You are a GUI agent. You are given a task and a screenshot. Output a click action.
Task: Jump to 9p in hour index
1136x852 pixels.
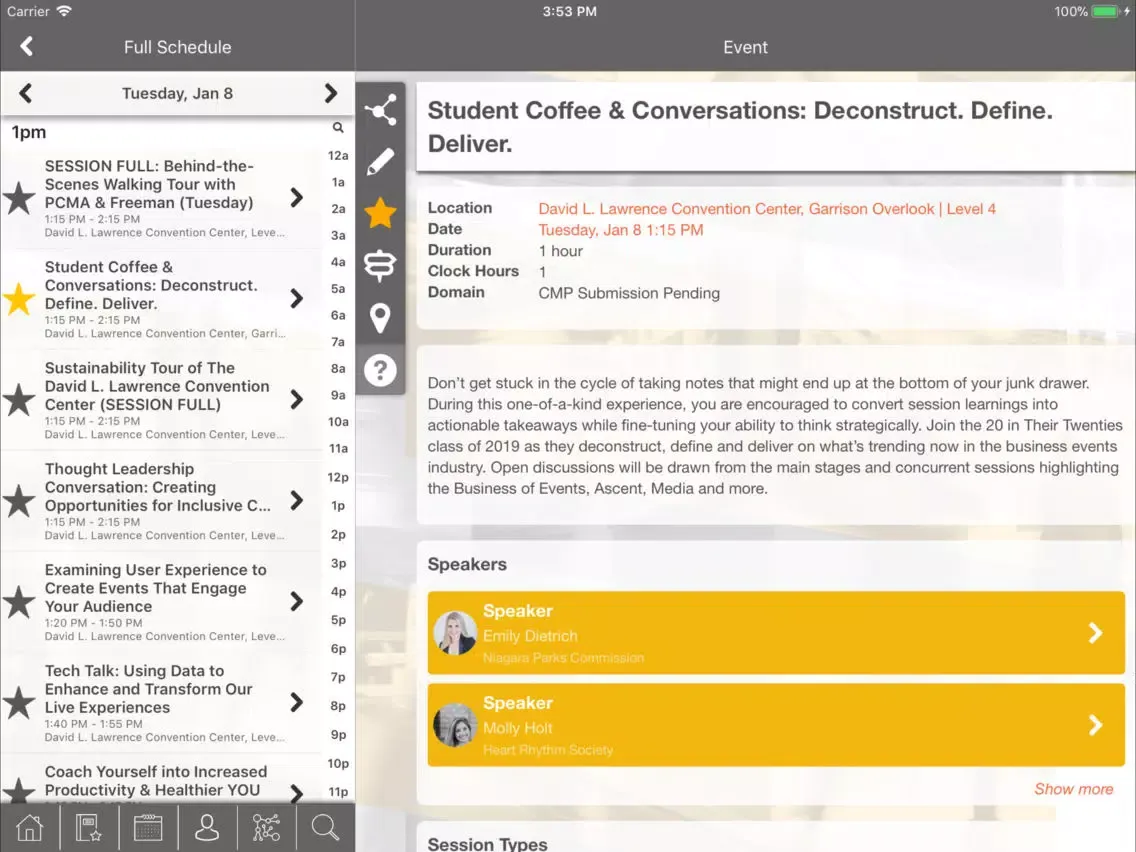point(338,735)
